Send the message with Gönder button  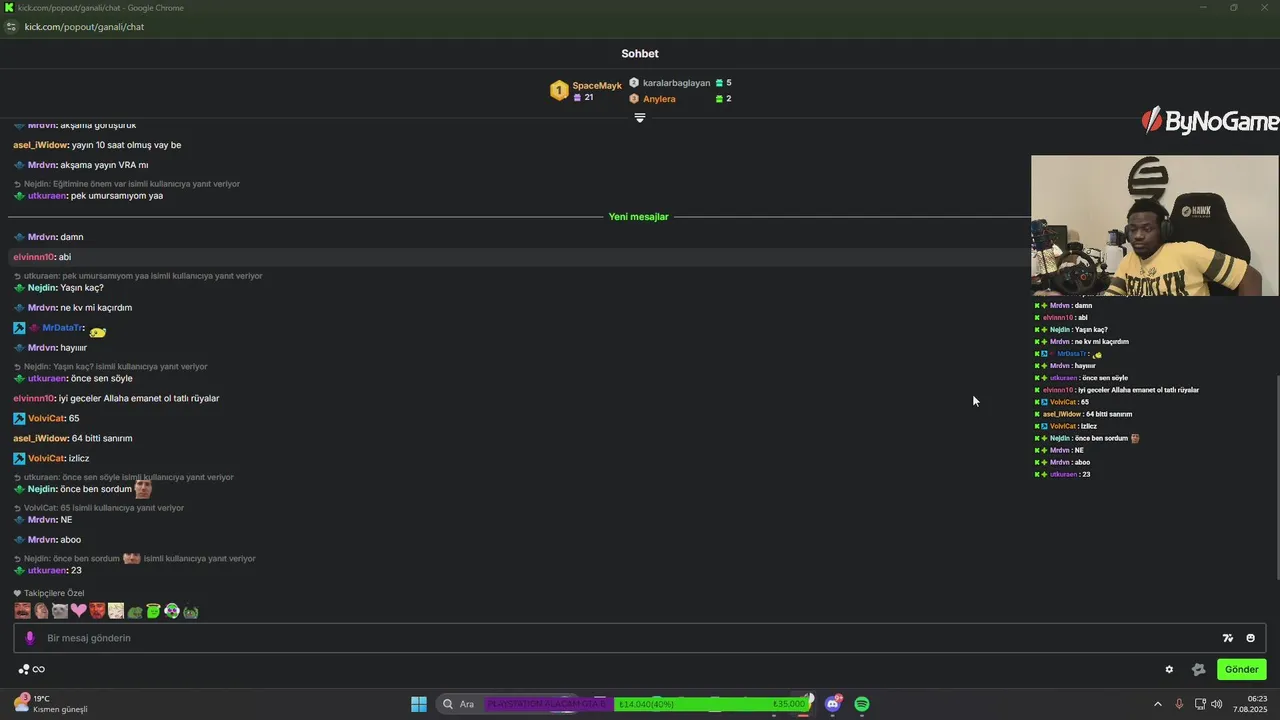click(x=1241, y=669)
